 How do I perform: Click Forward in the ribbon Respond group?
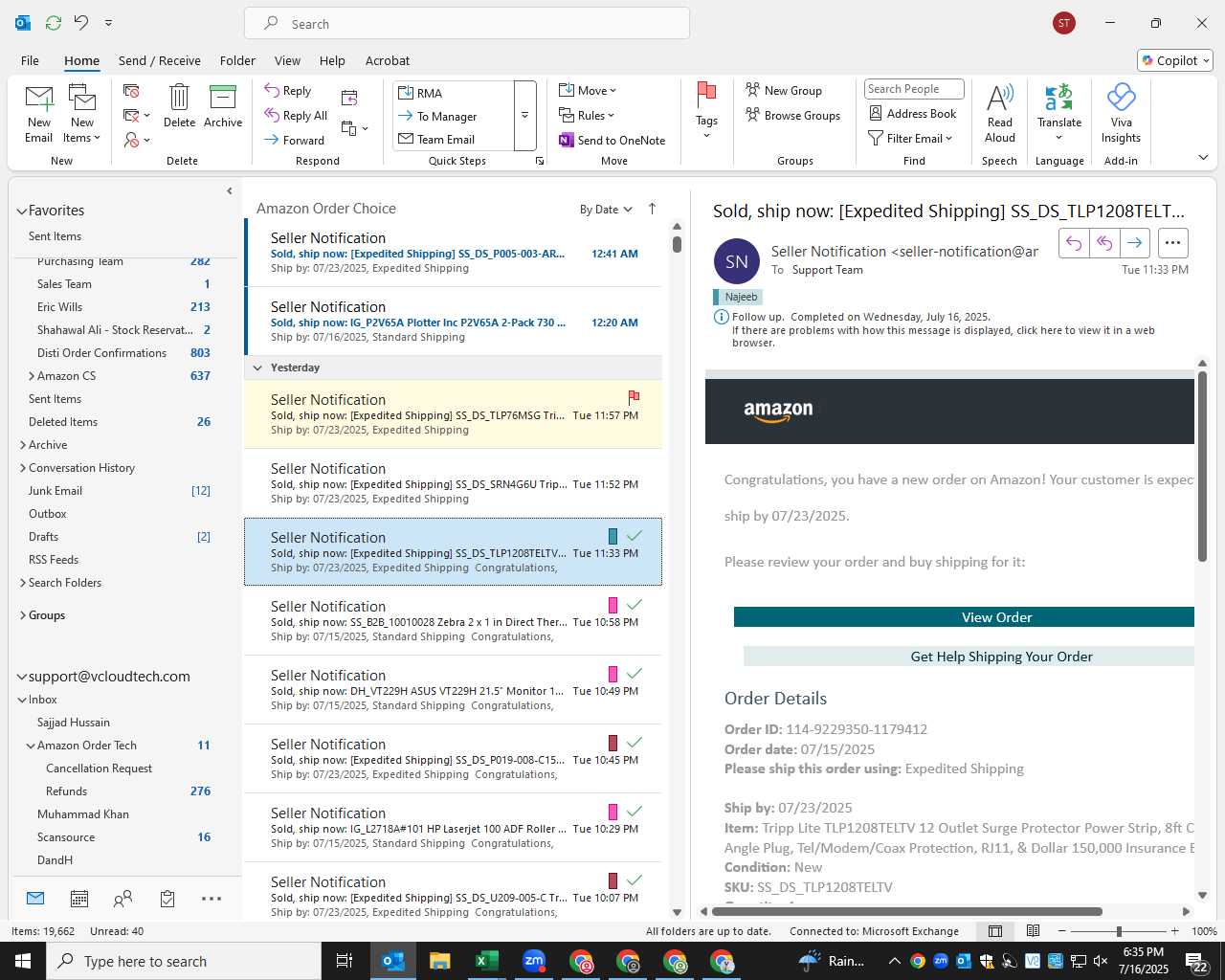[x=295, y=140]
